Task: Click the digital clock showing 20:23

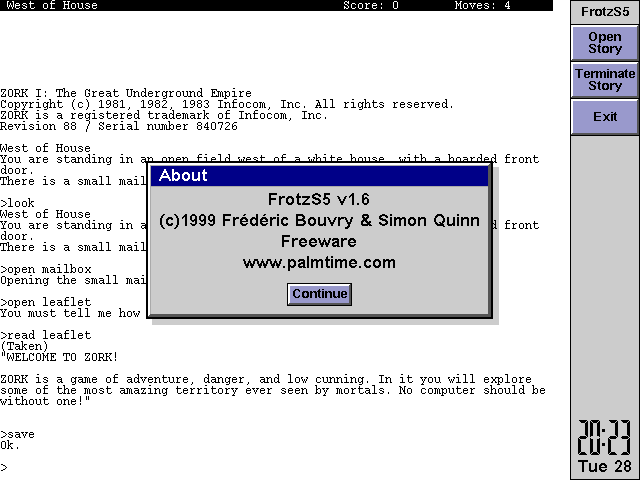Action: [604, 437]
